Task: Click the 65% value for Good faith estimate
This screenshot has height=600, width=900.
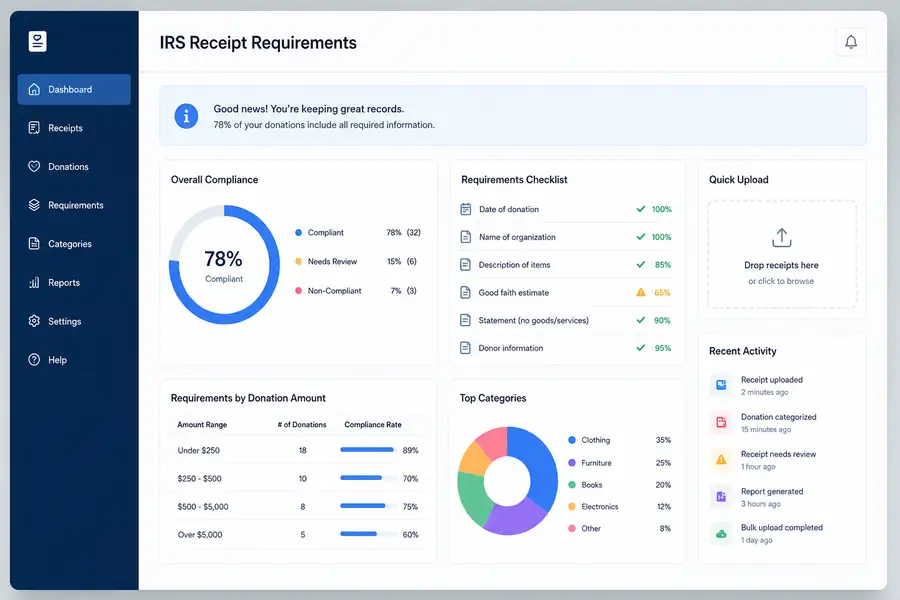Action: 662,292
